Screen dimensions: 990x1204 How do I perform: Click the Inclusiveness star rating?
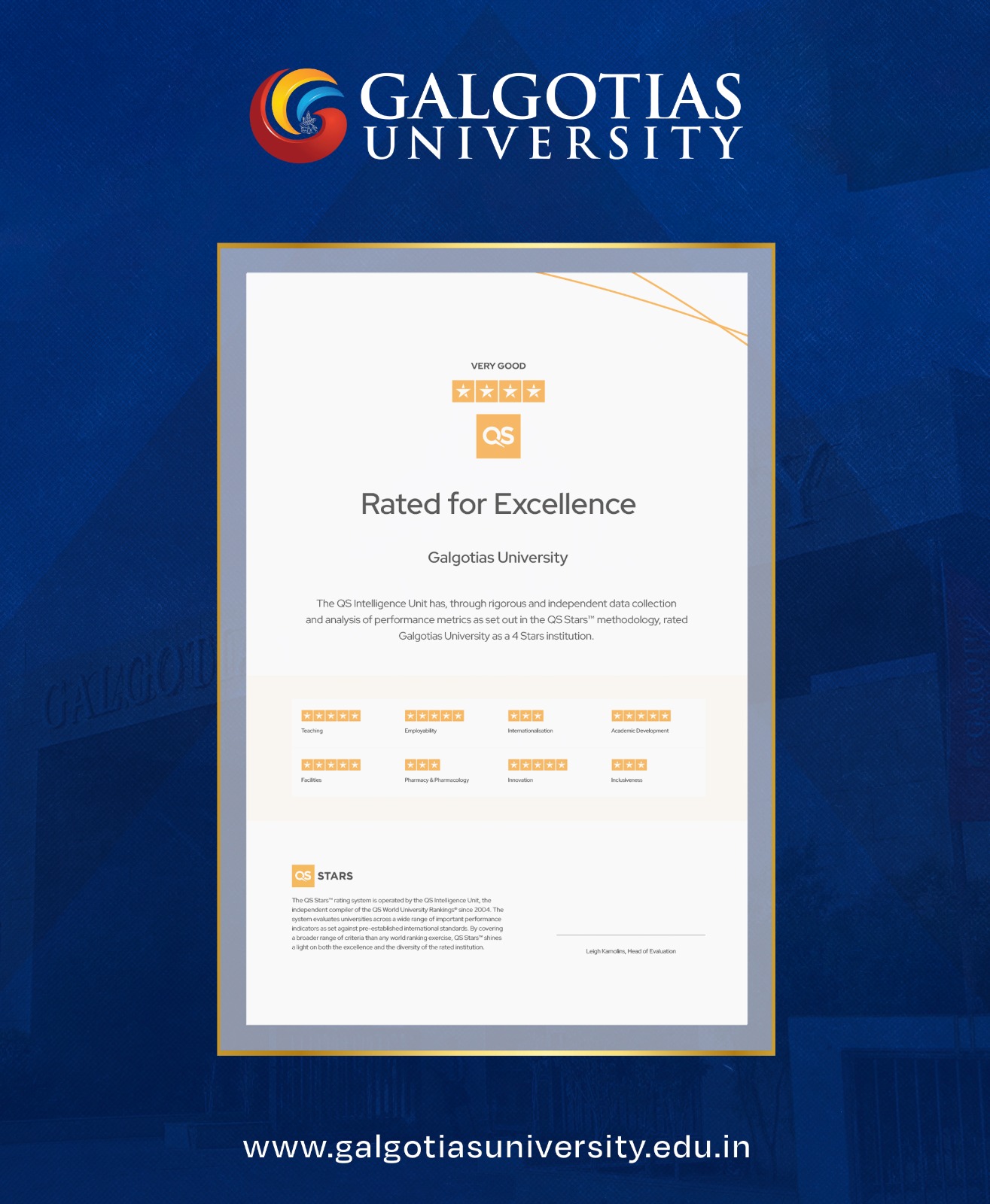629,765
